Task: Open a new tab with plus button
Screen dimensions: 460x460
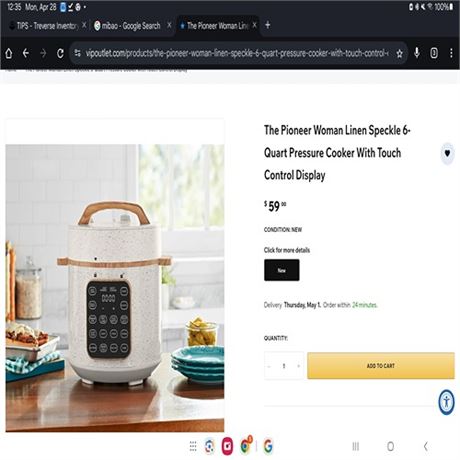Action: pos(268,25)
